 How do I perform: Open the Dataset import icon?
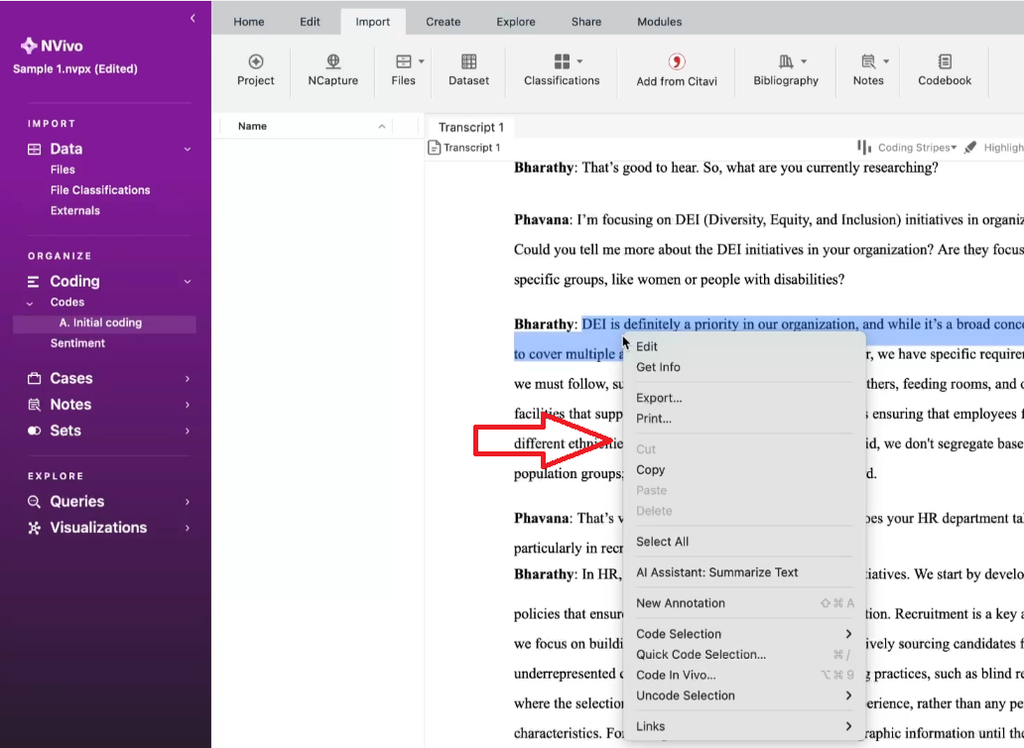[469, 61]
